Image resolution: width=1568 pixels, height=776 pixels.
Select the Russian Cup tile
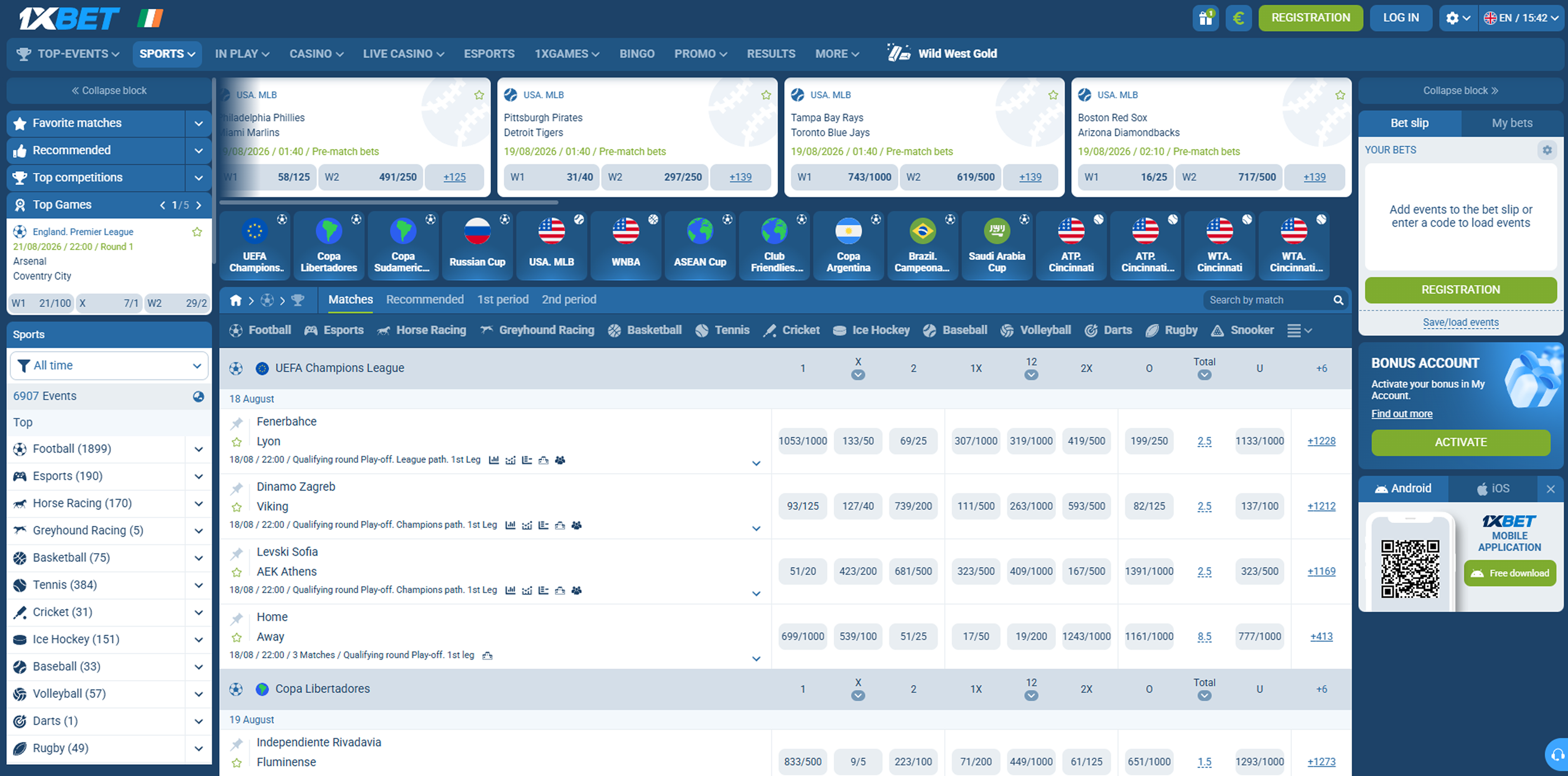(477, 245)
